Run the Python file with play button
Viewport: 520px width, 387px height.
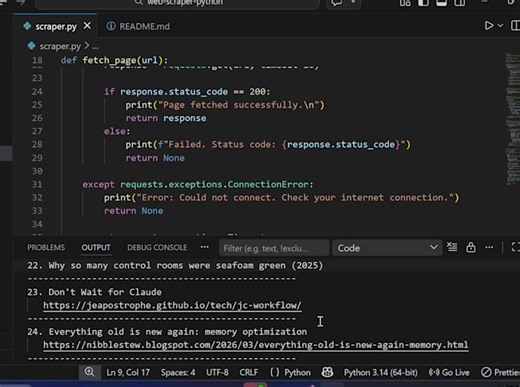pyautogui.click(x=489, y=26)
